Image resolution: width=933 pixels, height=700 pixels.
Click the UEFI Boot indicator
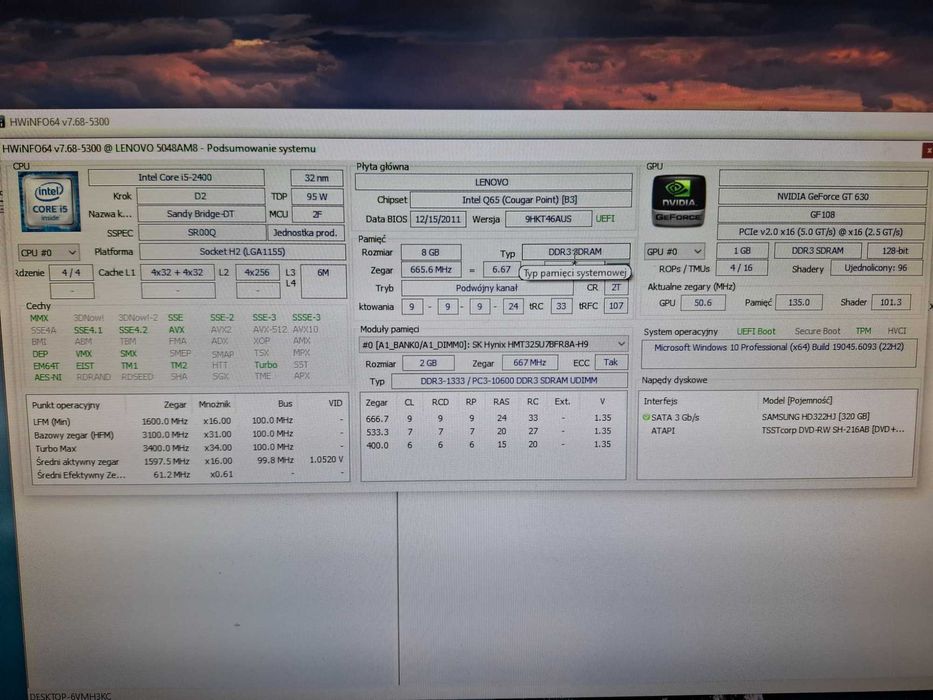coord(756,331)
